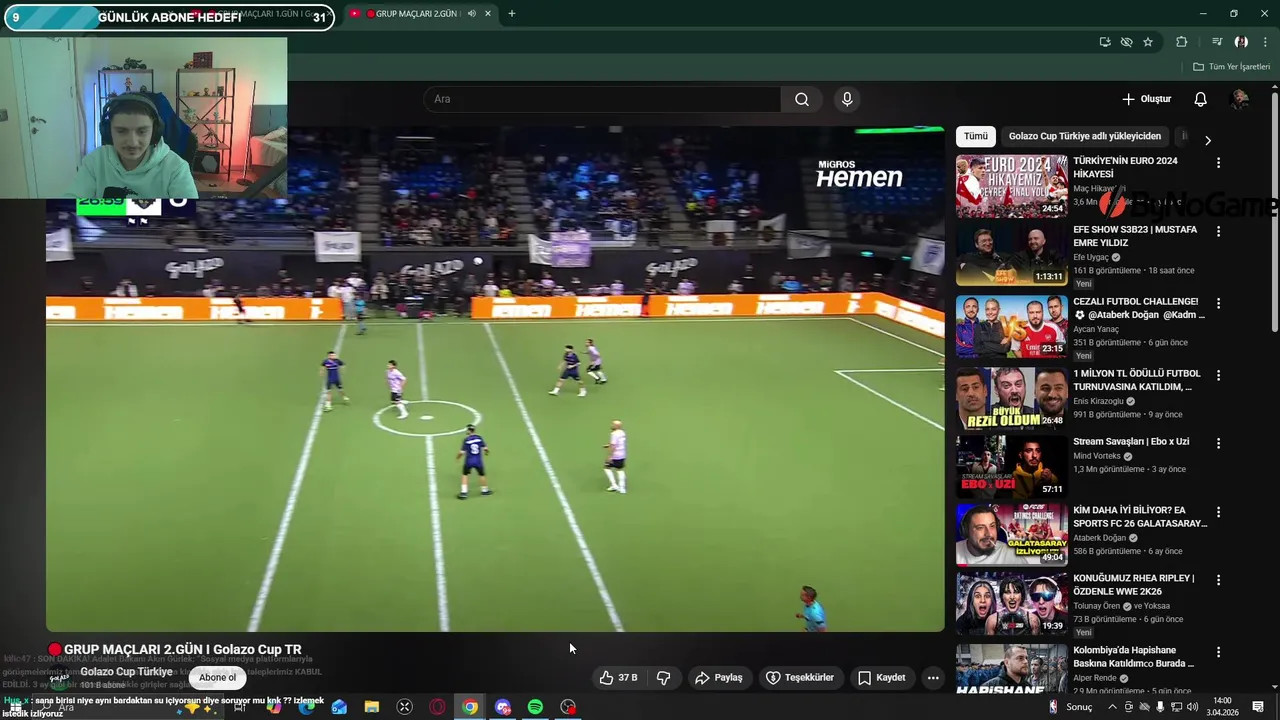This screenshot has height=720, width=1280.
Task: Select the Tümü filter chip
Action: pyautogui.click(x=976, y=136)
